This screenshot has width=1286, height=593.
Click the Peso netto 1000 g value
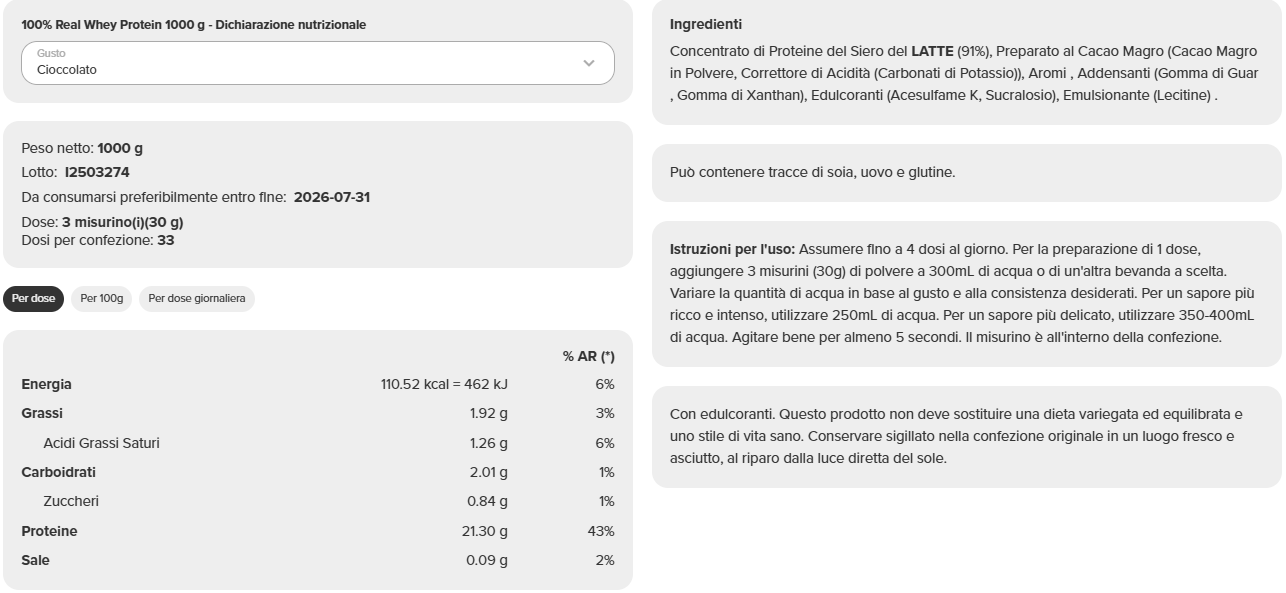click(118, 145)
